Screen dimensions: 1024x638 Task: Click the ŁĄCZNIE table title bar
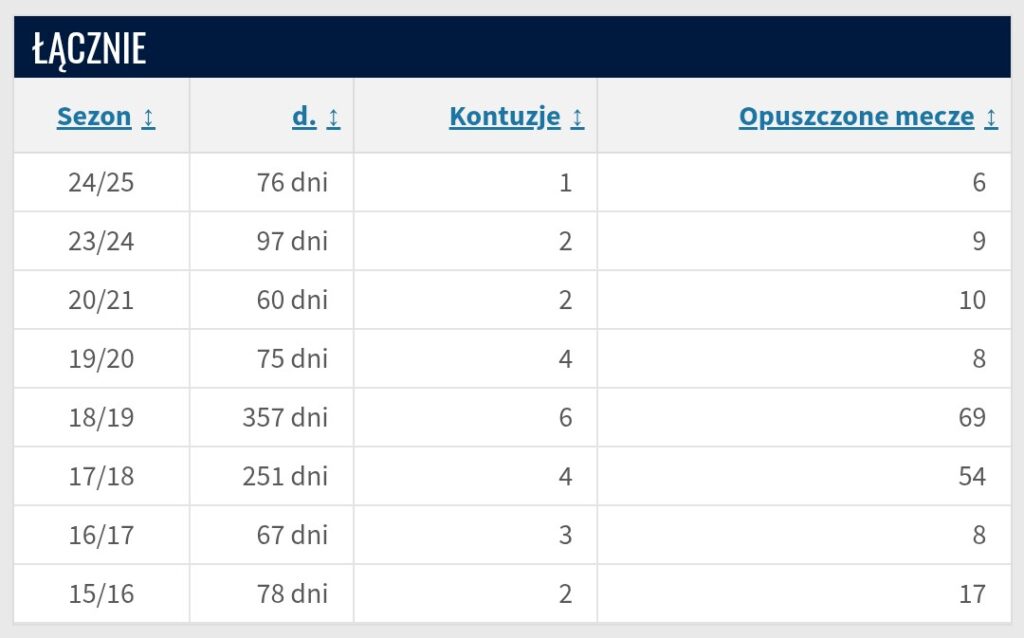coord(512,48)
